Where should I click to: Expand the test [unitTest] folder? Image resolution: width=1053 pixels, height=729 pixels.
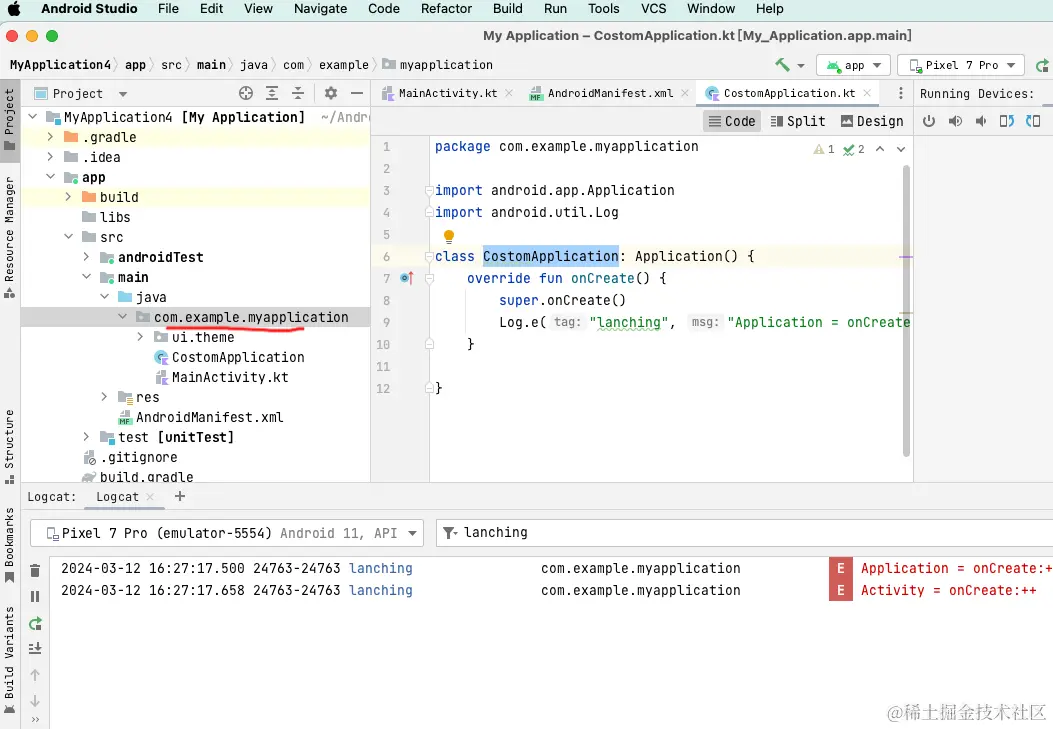tap(86, 437)
